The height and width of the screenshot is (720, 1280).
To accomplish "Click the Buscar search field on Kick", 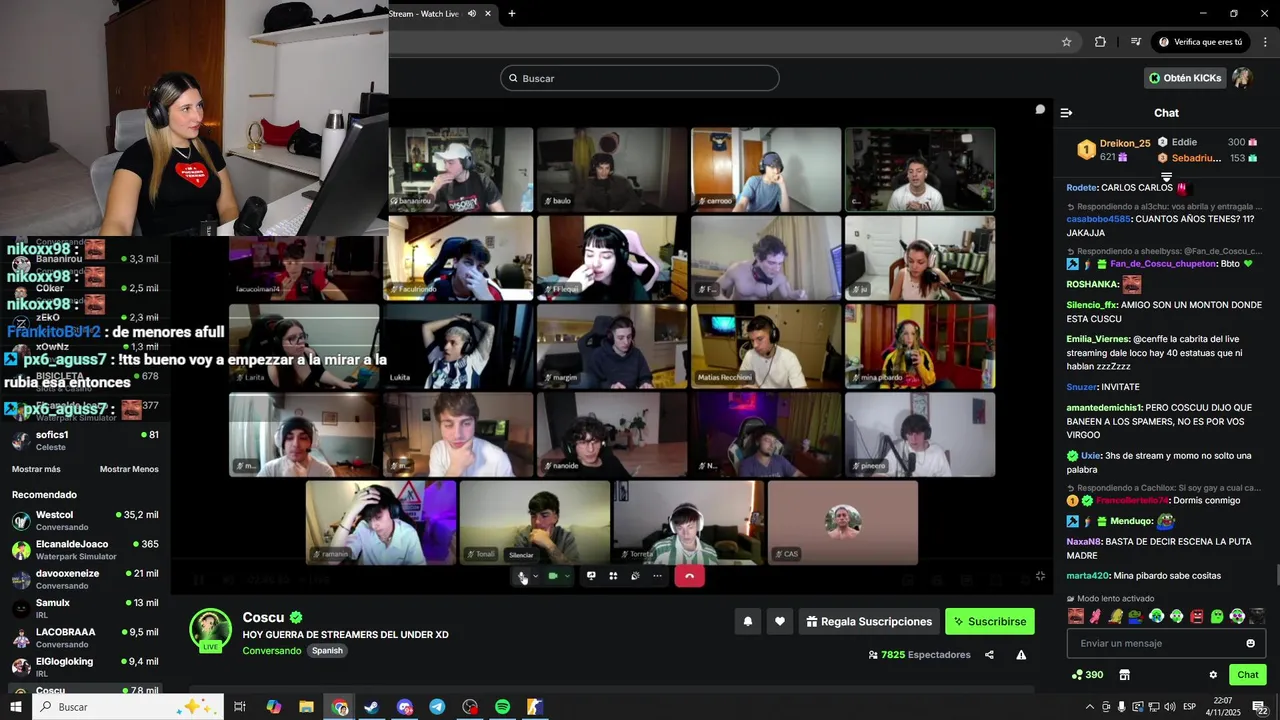I will point(640,78).
